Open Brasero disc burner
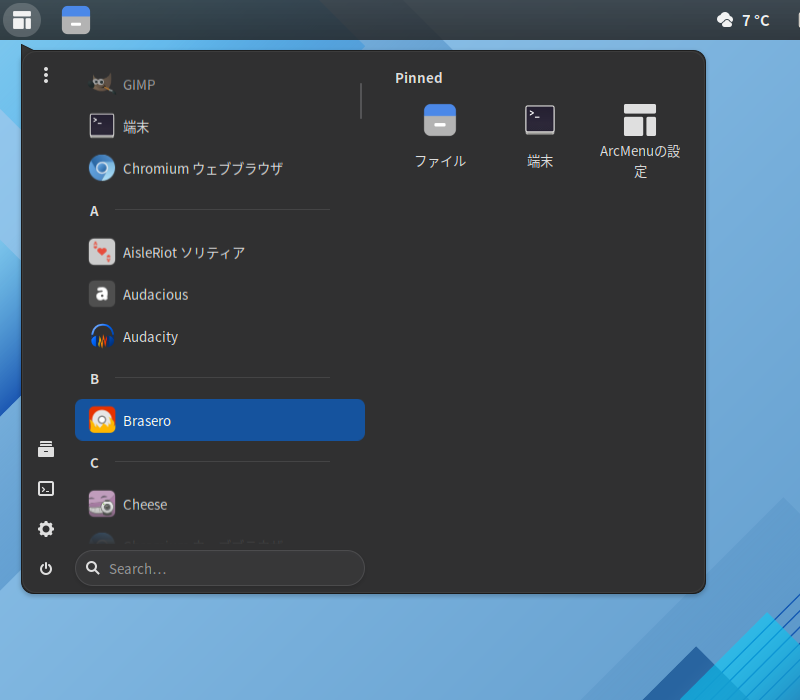The image size is (800, 700). (x=219, y=420)
